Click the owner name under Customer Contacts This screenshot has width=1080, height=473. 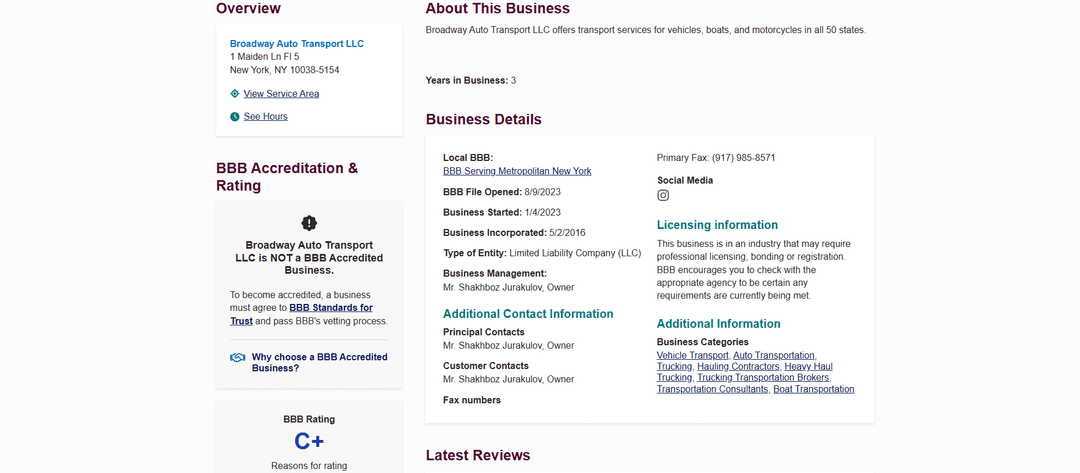point(508,379)
